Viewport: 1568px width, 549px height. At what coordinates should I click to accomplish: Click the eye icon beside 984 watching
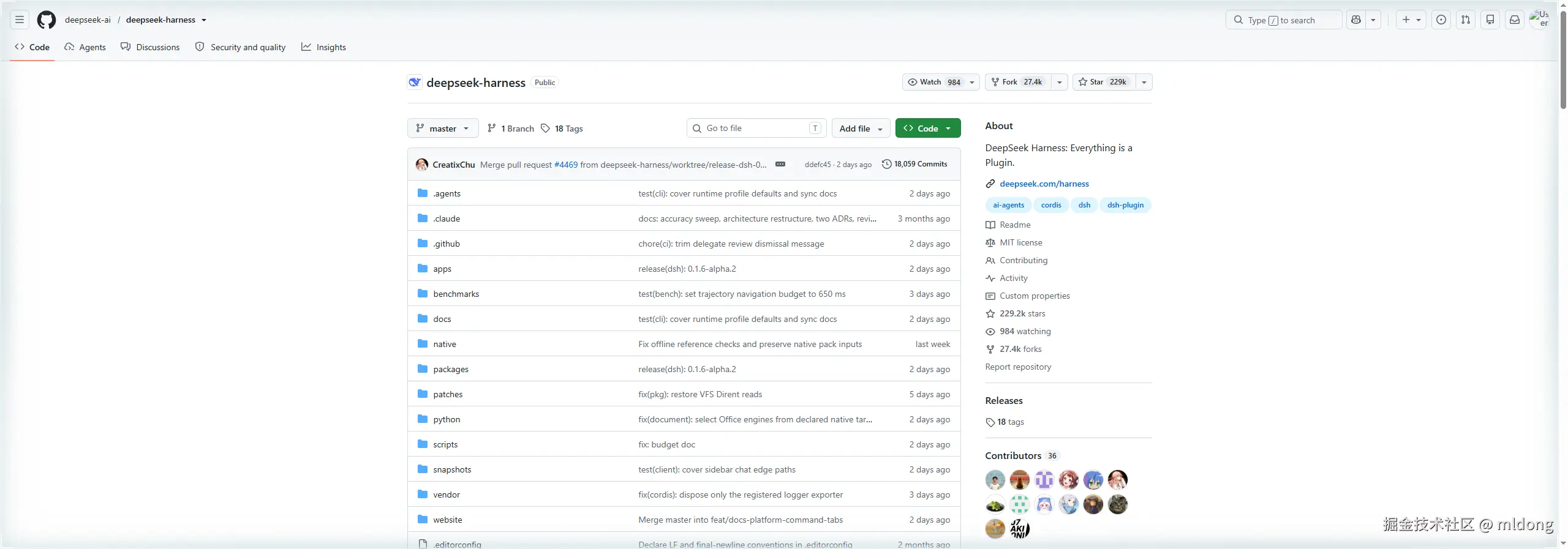coord(990,332)
